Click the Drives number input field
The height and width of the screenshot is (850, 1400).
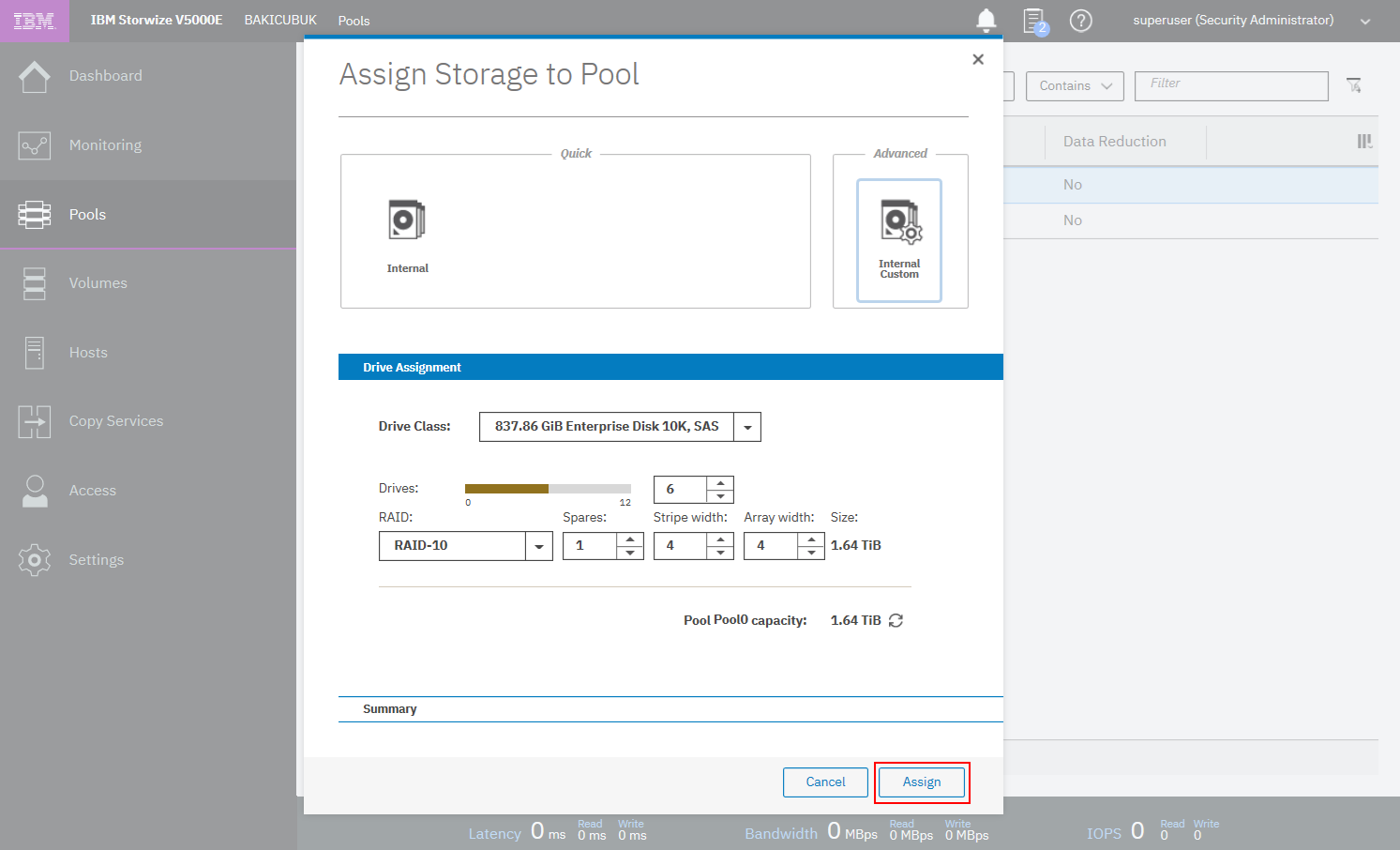coord(680,490)
